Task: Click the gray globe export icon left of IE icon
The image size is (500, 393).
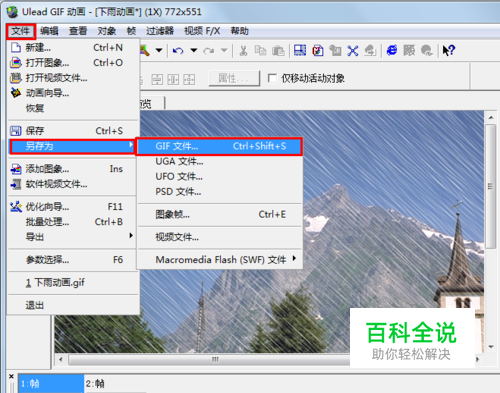Action: (370, 51)
